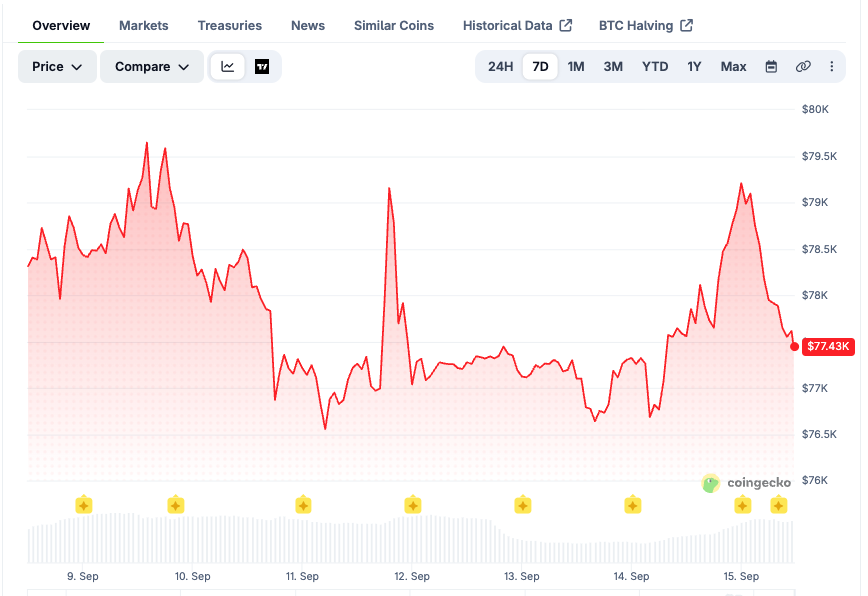This screenshot has height=596, width=868.
Task: Select the 7D time range
Action: pos(540,66)
